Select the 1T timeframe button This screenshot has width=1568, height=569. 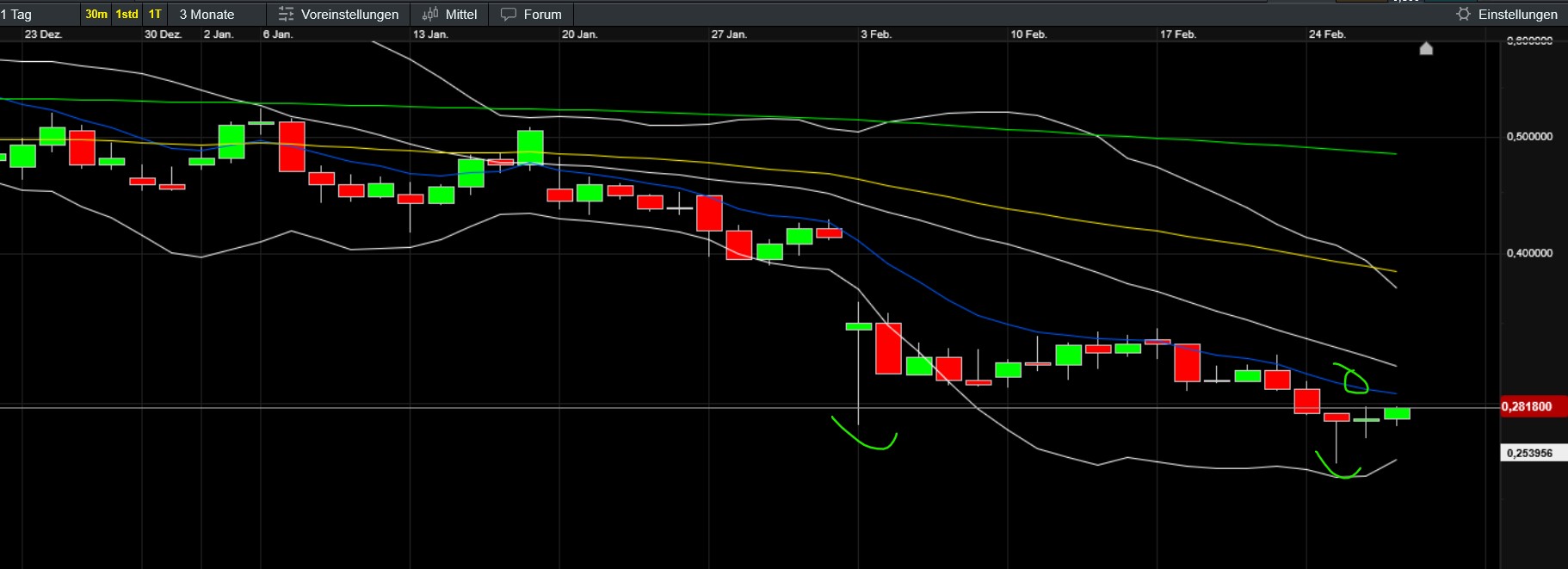click(x=155, y=14)
